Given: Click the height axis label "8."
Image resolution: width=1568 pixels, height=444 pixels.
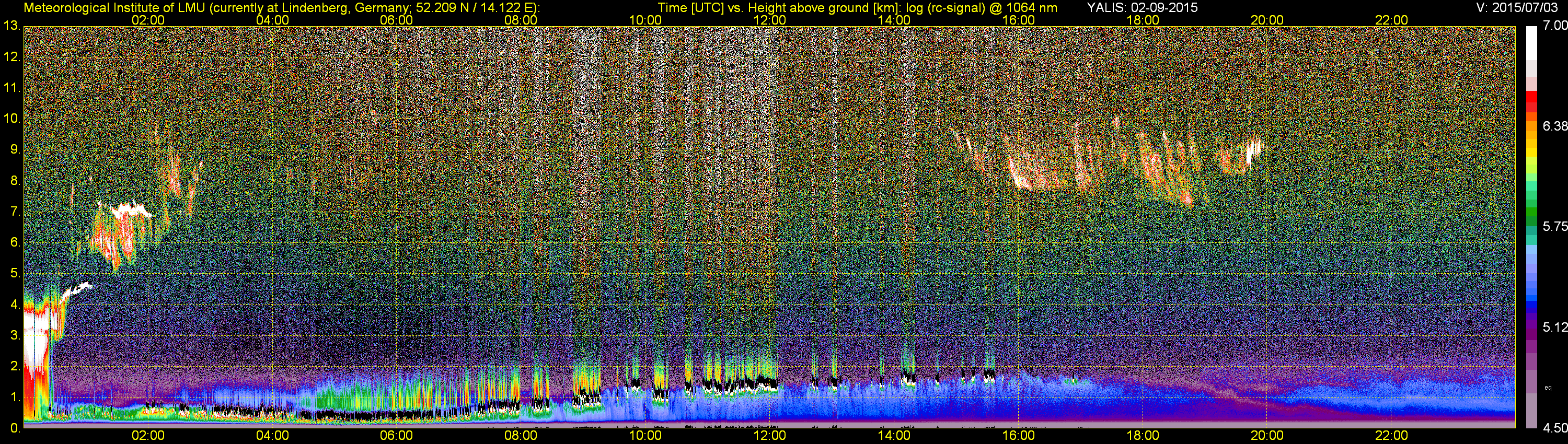Looking at the screenshot, I should coord(15,181).
